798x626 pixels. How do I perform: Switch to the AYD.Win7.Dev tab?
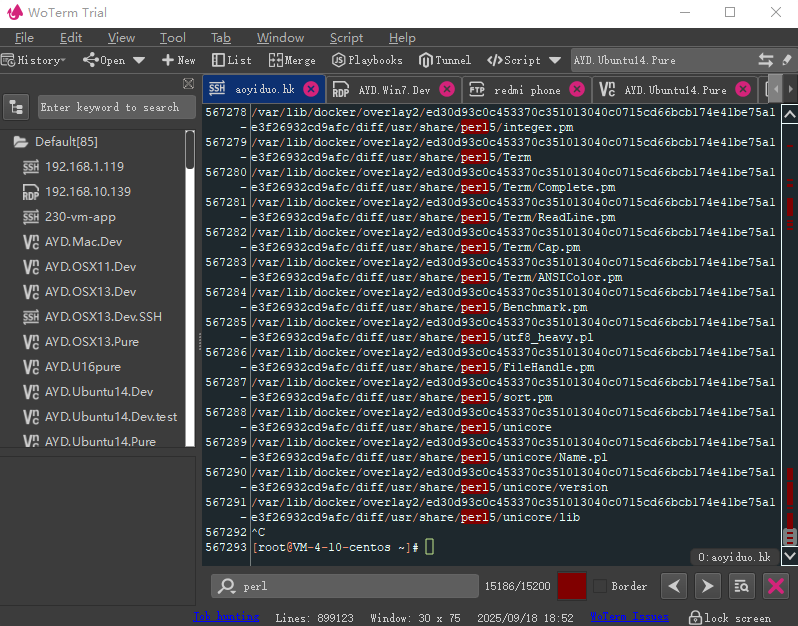(x=393, y=90)
